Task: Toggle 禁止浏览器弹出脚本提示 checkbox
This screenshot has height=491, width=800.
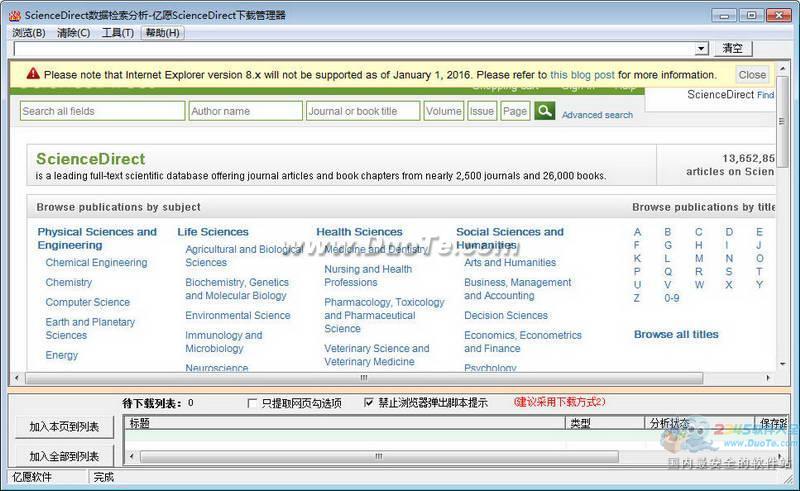Action: (x=369, y=403)
